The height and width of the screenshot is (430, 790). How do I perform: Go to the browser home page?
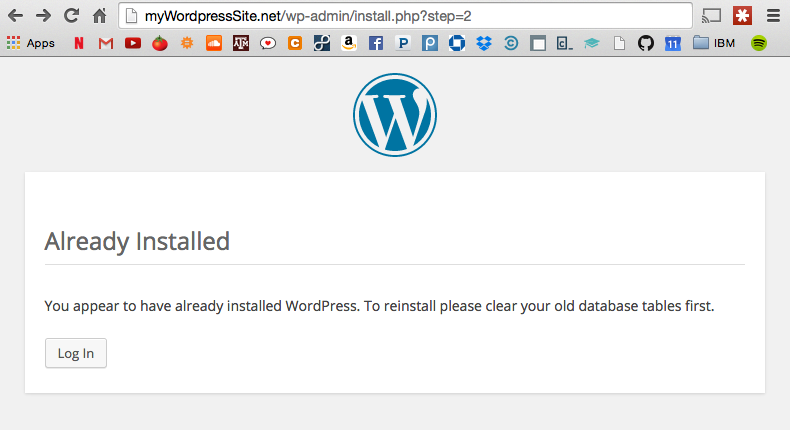(99, 16)
